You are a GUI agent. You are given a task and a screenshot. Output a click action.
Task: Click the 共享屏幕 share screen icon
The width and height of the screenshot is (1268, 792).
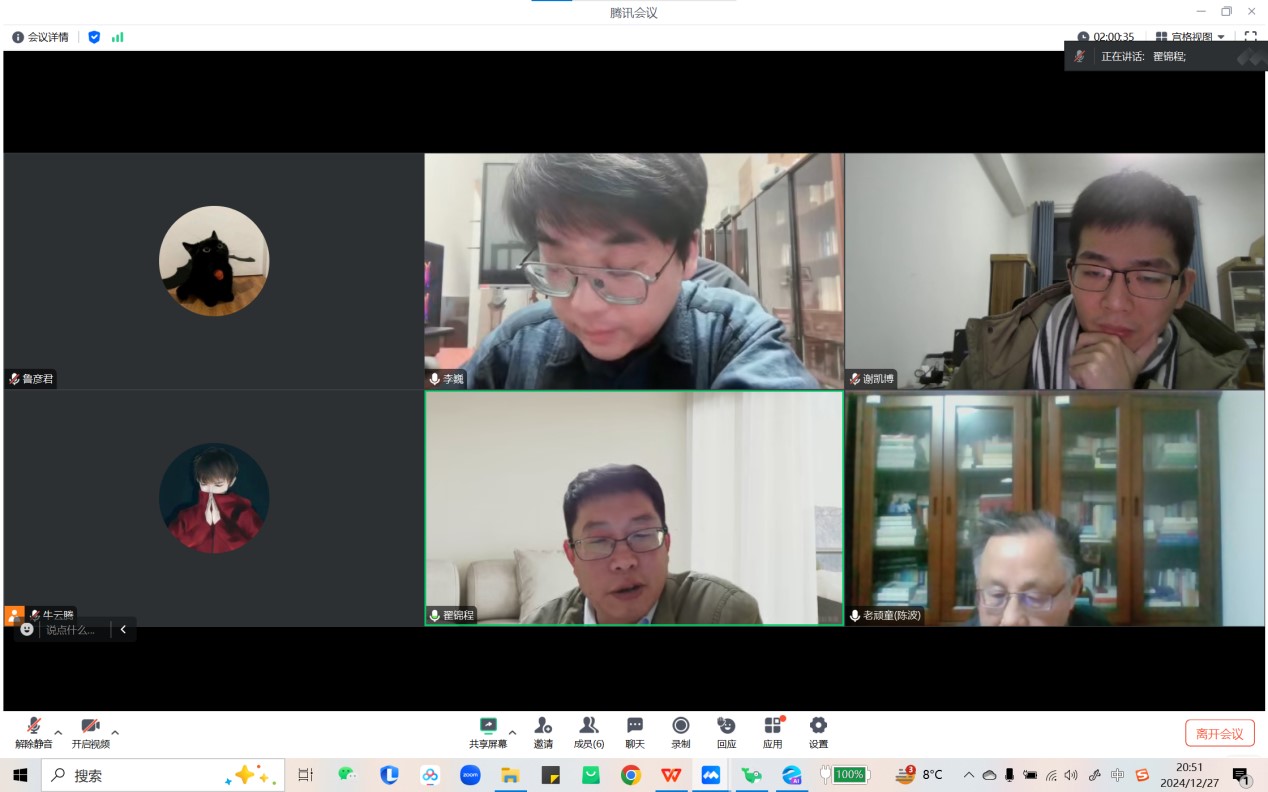tap(488, 726)
